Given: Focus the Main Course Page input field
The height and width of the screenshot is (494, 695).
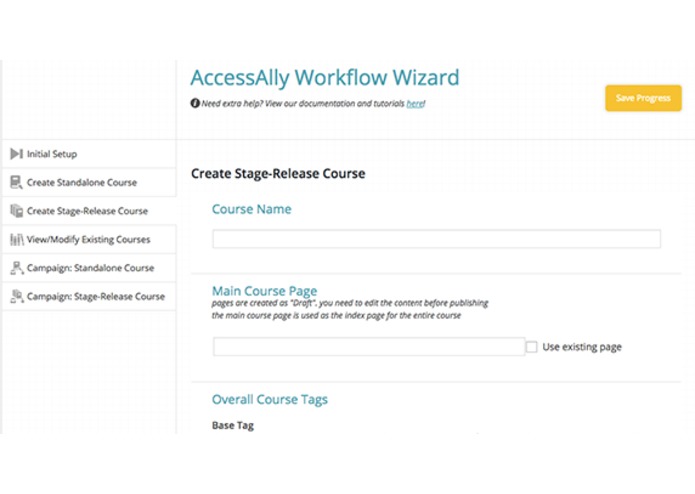Looking at the screenshot, I should (x=369, y=346).
